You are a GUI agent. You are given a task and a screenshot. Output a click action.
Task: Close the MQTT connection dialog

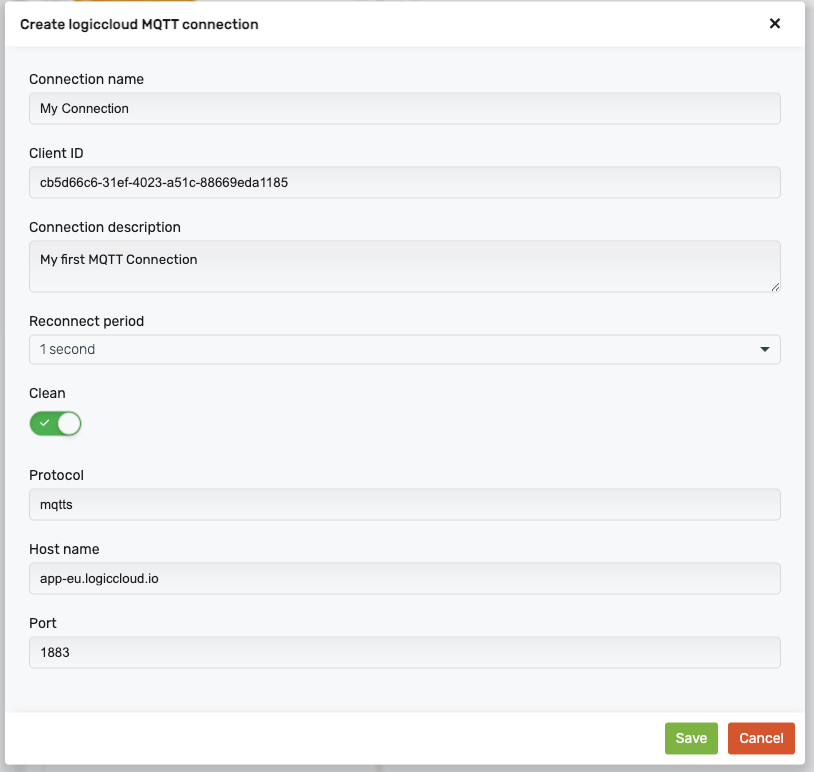click(774, 24)
